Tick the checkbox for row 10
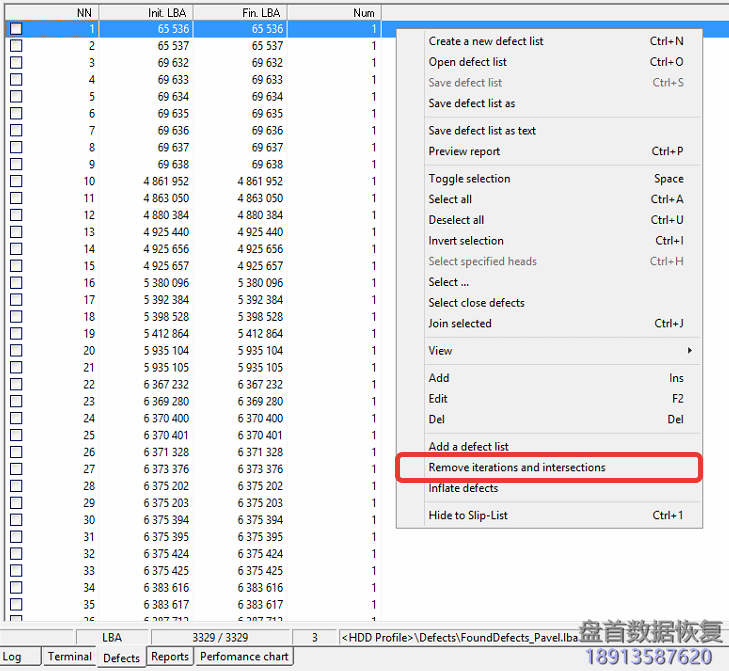 tap(16, 181)
